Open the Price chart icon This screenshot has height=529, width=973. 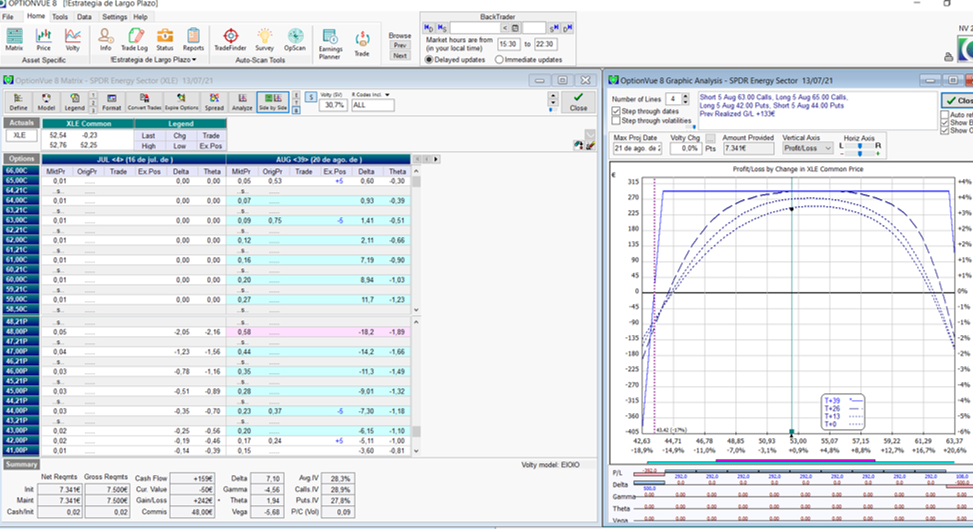(x=43, y=40)
